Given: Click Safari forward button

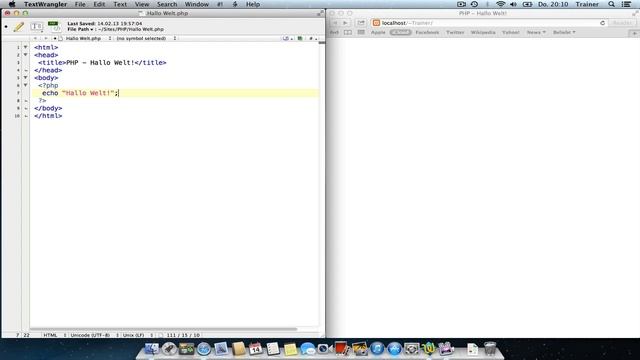Looking at the screenshot, I should [x=345, y=23].
